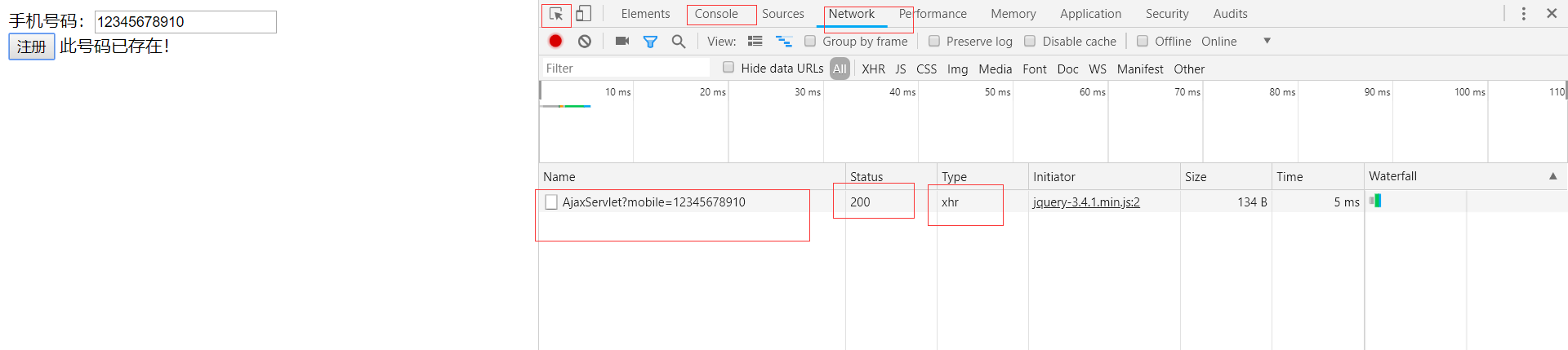Open the Sources tab
The height and width of the screenshot is (350, 1568).
coord(782,14)
